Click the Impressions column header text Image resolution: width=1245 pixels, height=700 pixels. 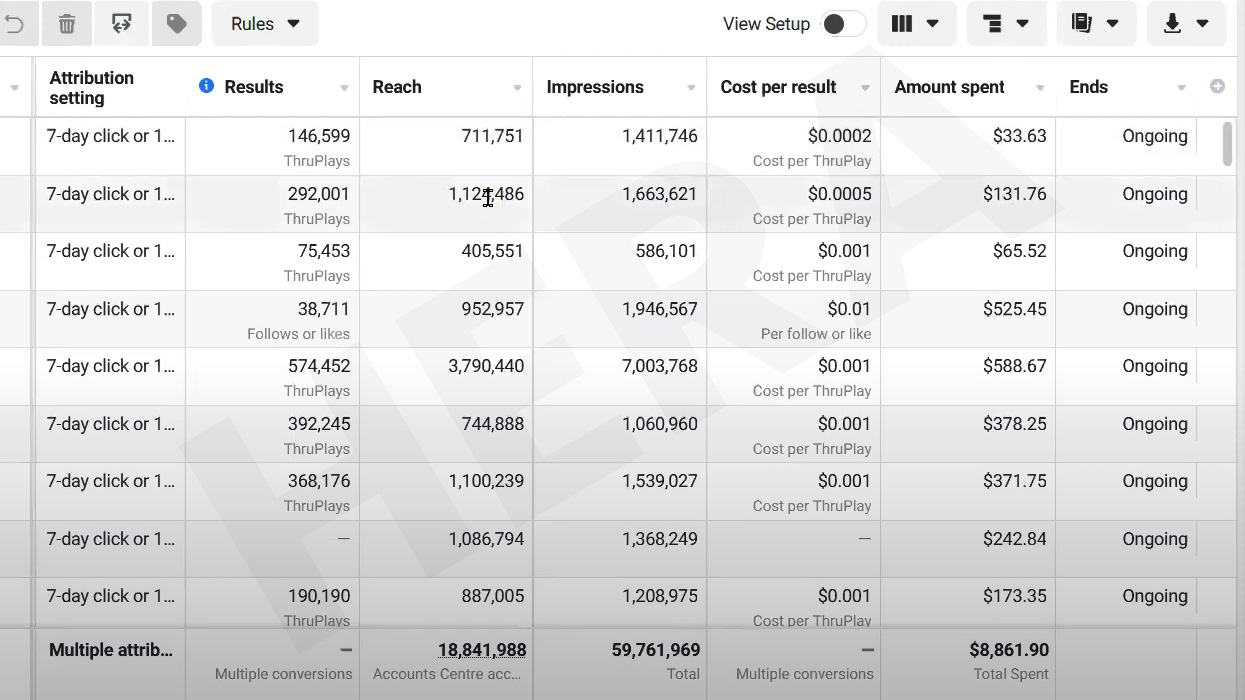tap(595, 87)
